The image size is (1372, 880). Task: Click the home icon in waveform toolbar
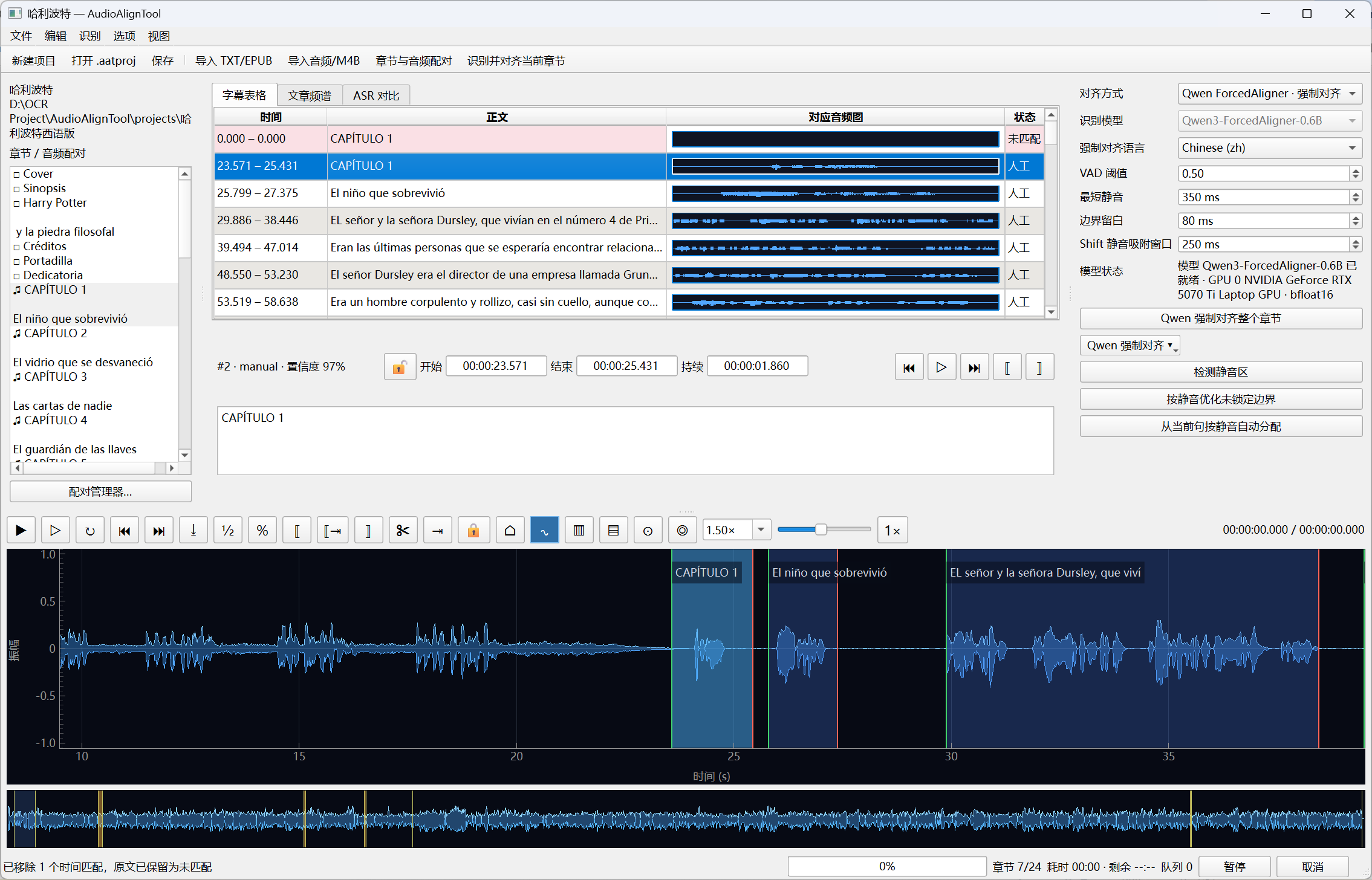point(510,530)
